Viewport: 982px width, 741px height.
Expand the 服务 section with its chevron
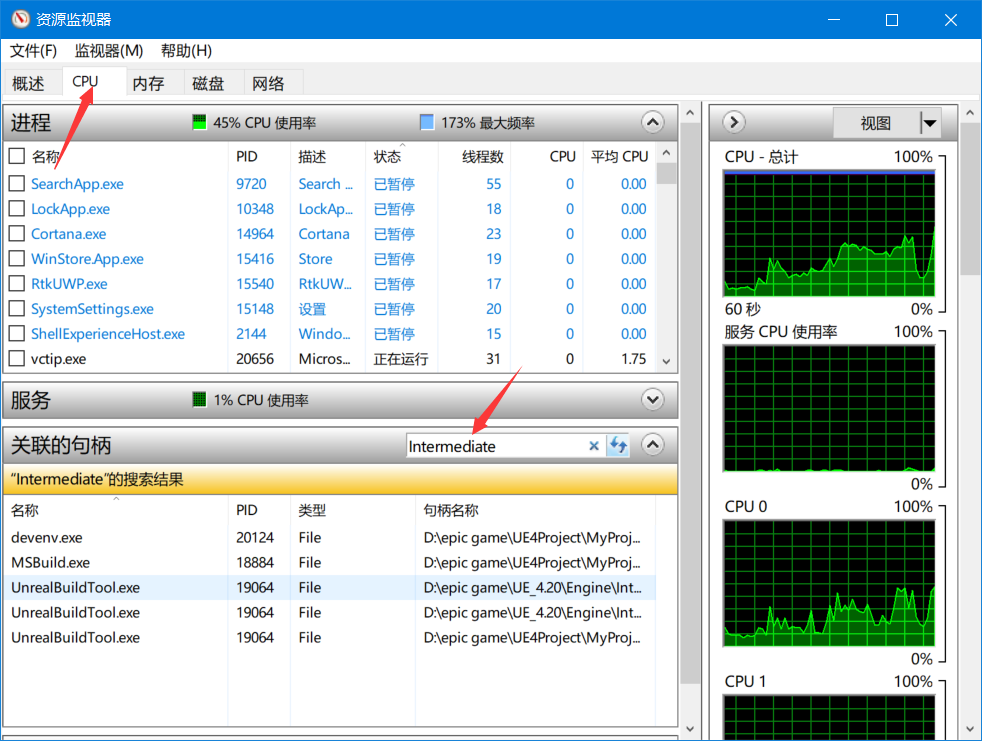click(653, 400)
